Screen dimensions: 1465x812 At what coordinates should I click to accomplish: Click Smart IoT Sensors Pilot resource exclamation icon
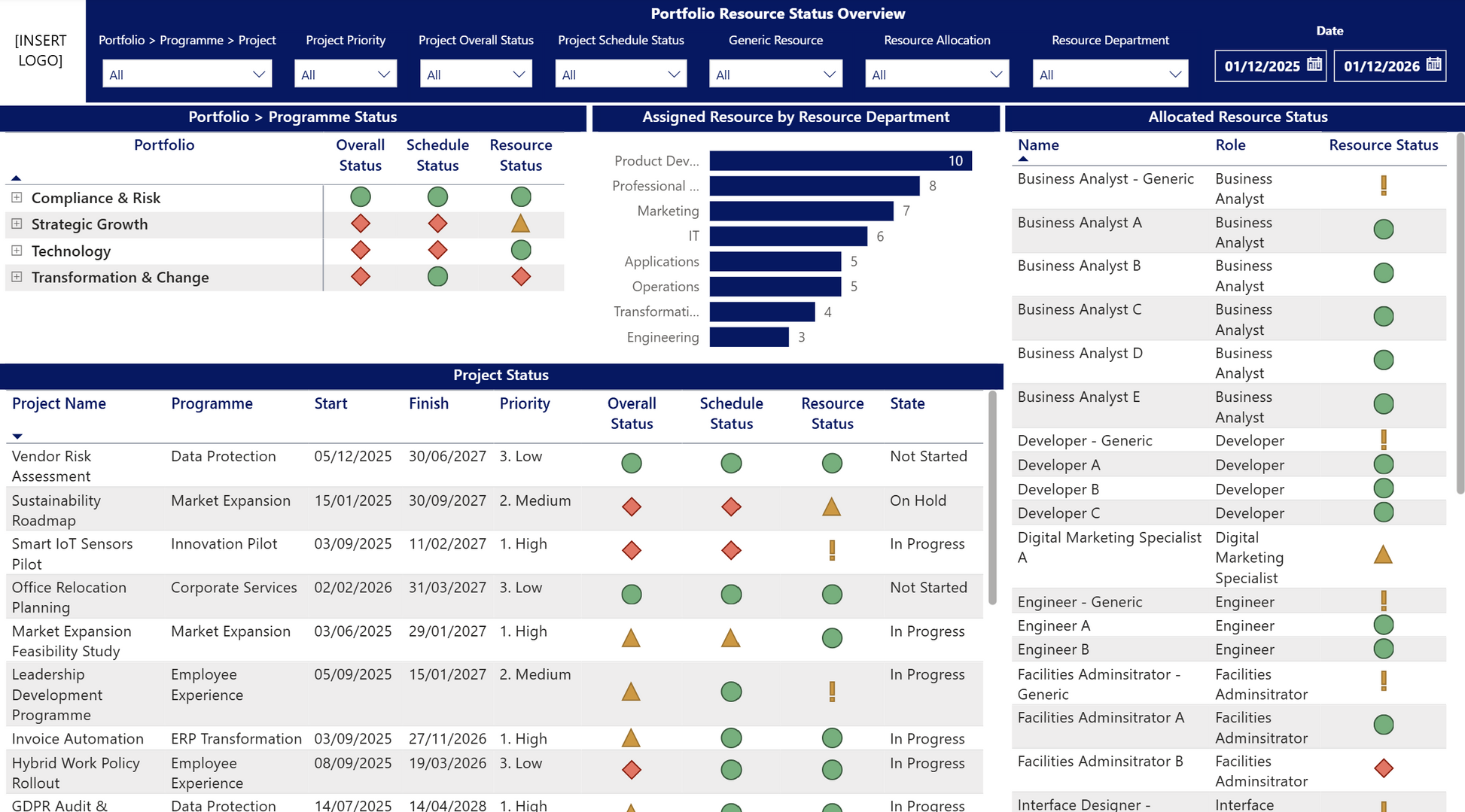click(832, 550)
